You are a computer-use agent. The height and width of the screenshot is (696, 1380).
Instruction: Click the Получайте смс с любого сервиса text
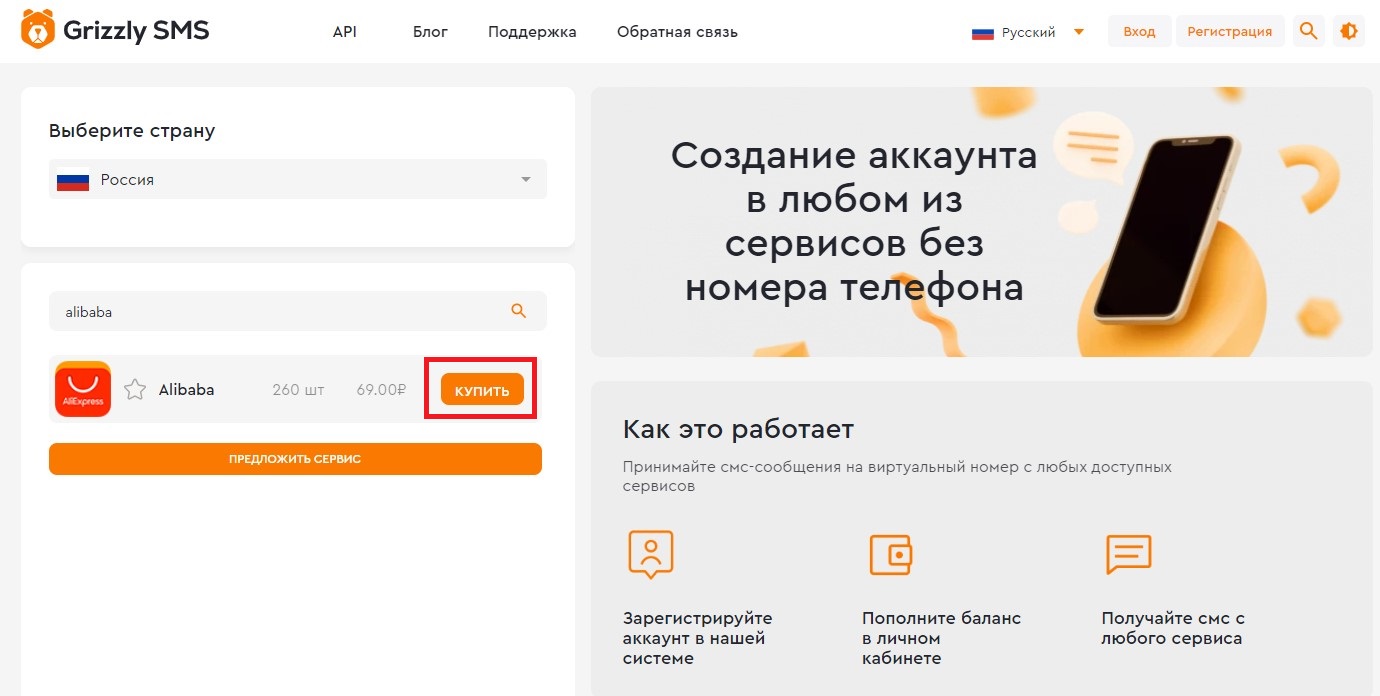coord(1173,628)
